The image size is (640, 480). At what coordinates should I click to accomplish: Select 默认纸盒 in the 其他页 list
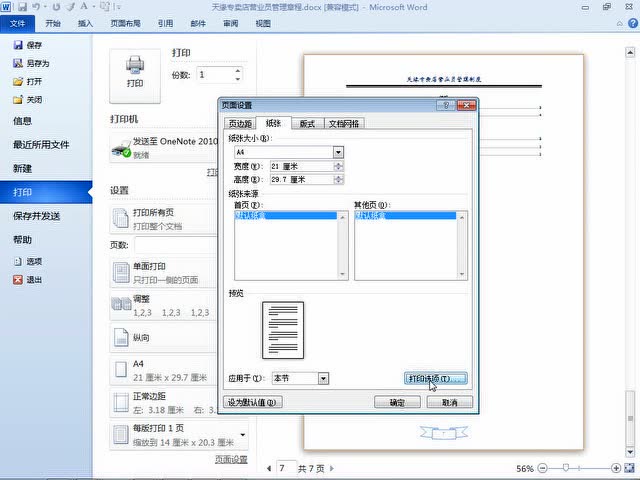405,215
